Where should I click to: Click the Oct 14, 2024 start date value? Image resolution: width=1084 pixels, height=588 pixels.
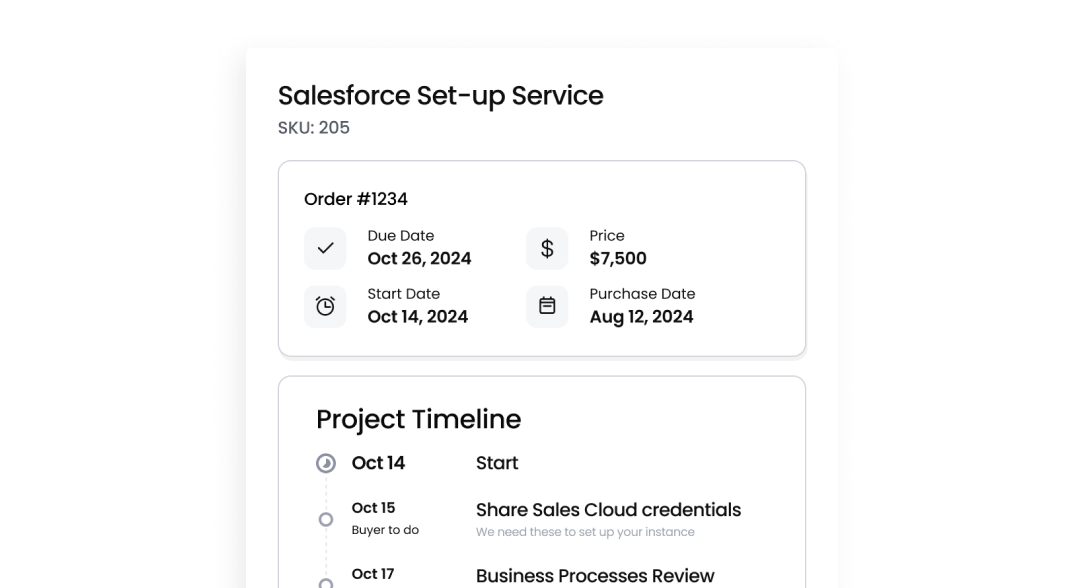click(x=418, y=316)
